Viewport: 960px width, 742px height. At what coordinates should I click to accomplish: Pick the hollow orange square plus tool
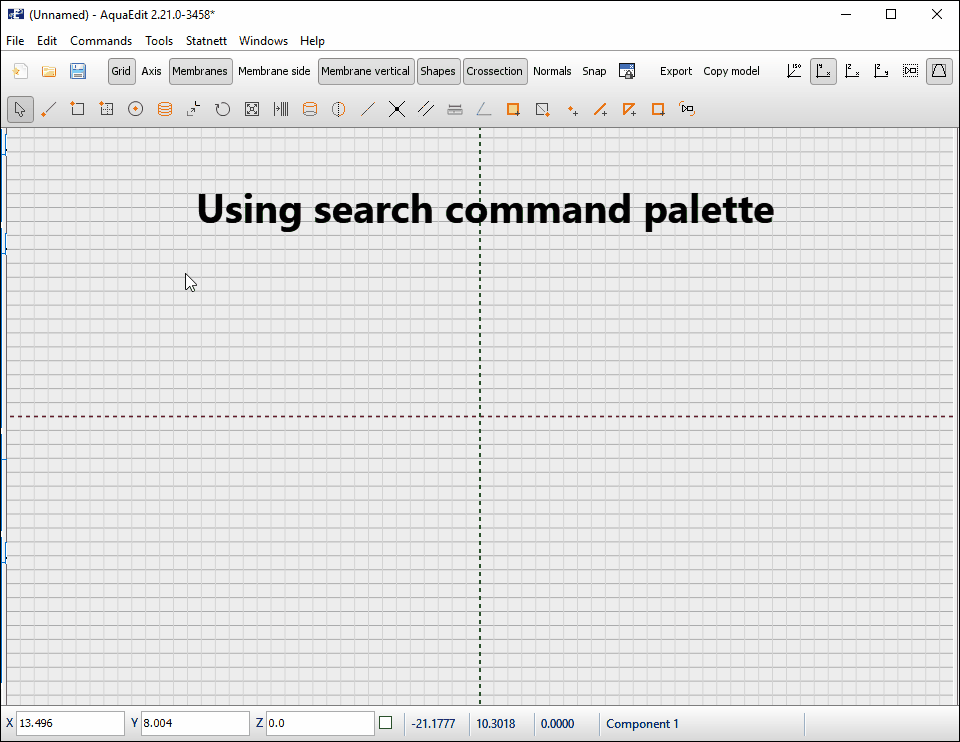pos(658,110)
